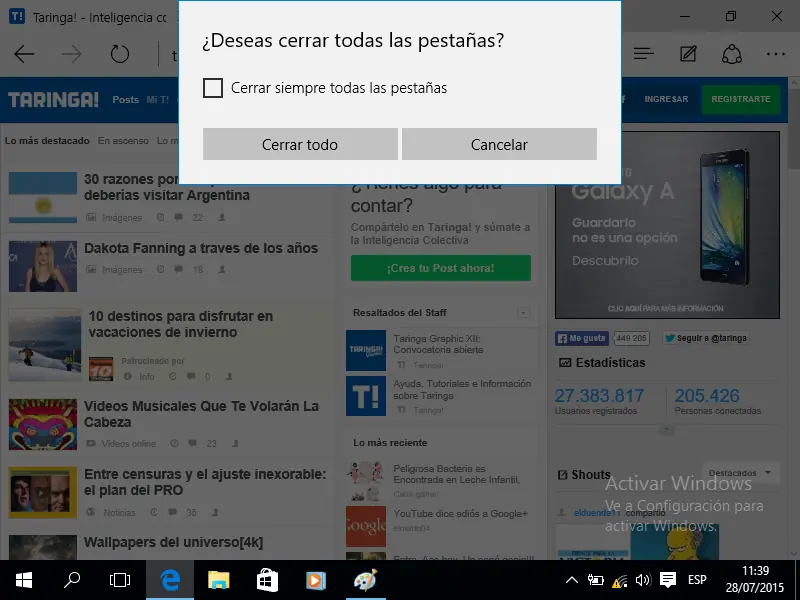The width and height of the screenshot is (800, 600).
Task: Open 'YouTube dice adiós a Google+'
Action: point(460,514)
